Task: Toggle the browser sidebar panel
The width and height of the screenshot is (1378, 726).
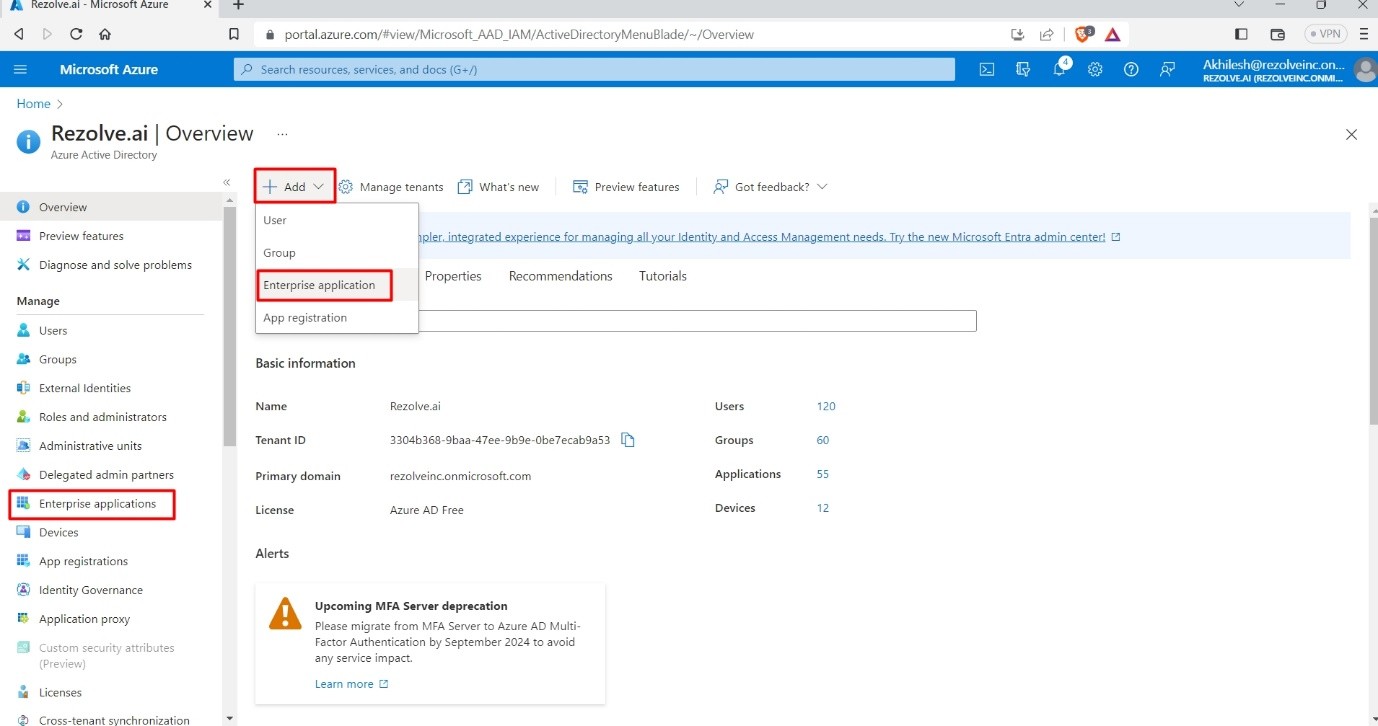Action: click(1241, 34)
